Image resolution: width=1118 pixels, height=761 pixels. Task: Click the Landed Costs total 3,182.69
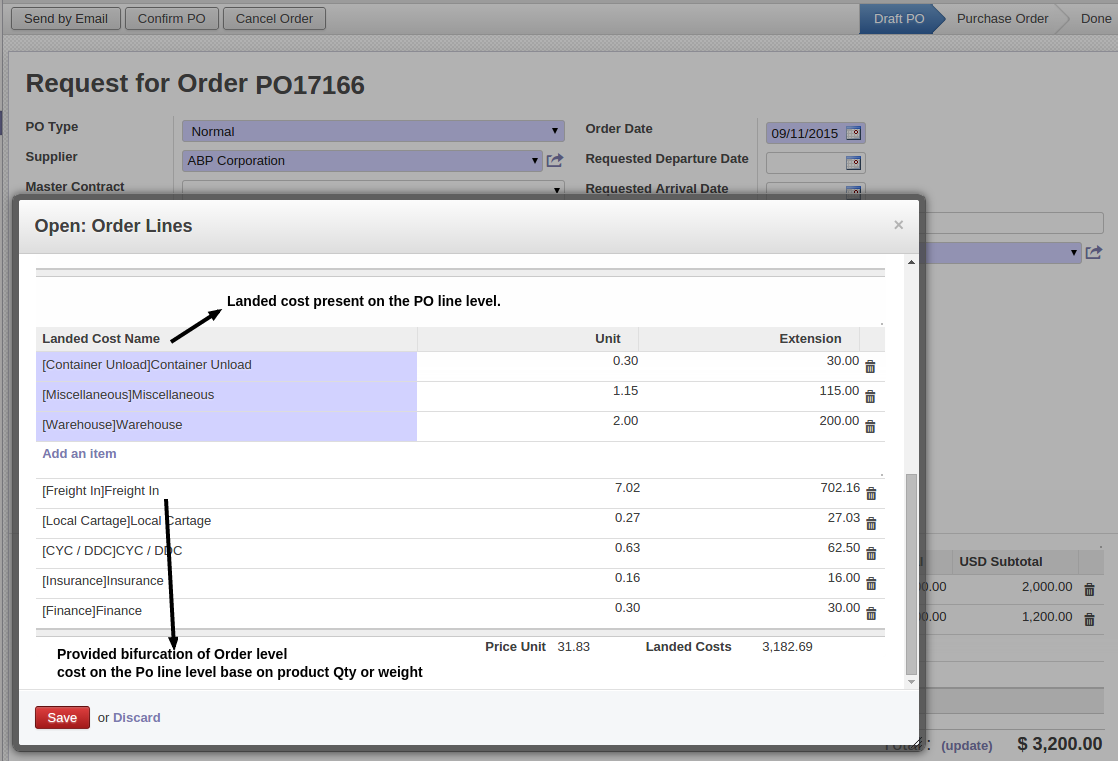pos(787,647)
